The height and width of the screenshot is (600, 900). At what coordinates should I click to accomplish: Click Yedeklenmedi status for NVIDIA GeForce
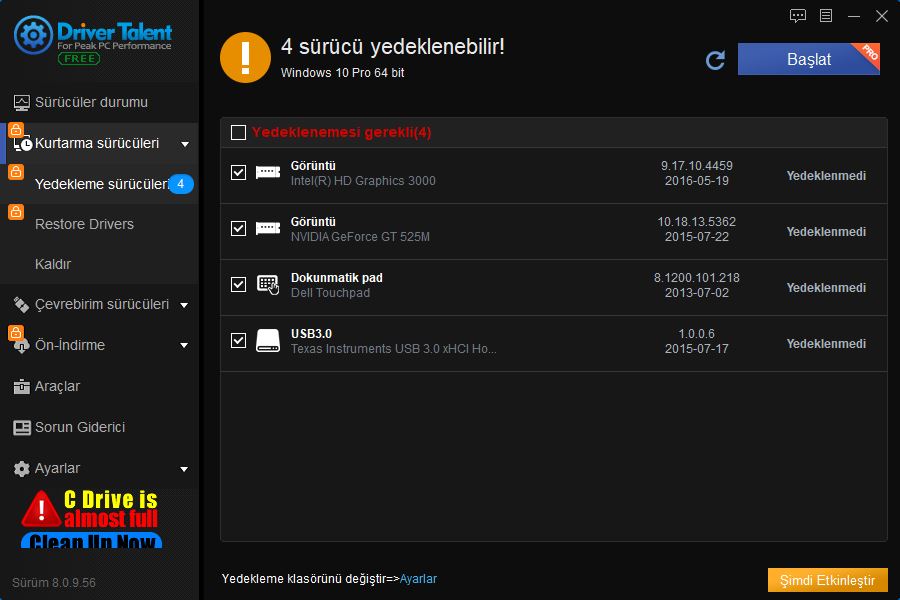[x=826, y=232]
